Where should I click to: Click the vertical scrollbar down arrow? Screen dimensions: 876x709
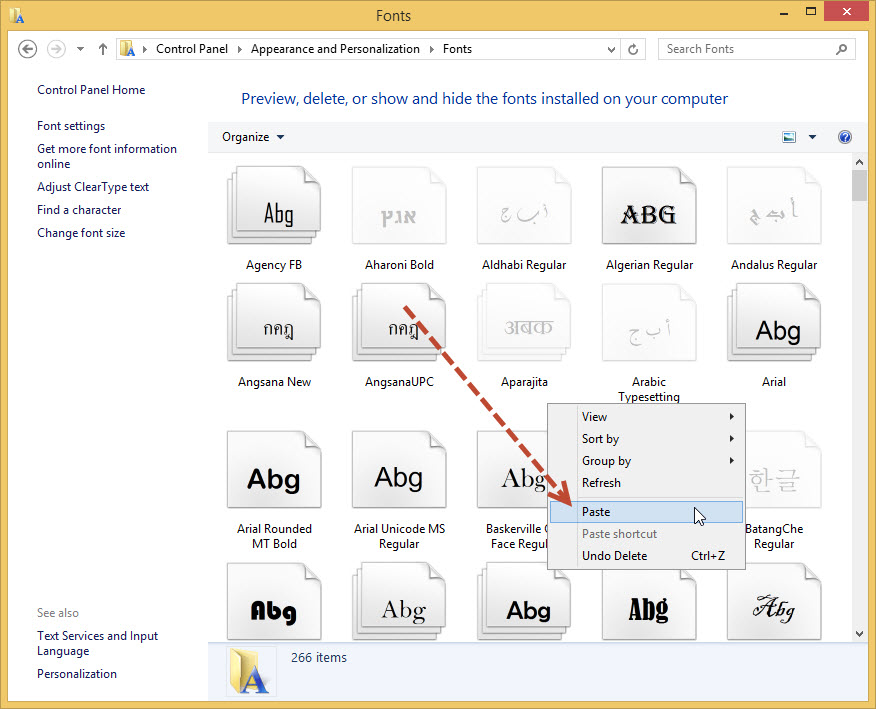point(859,632)
